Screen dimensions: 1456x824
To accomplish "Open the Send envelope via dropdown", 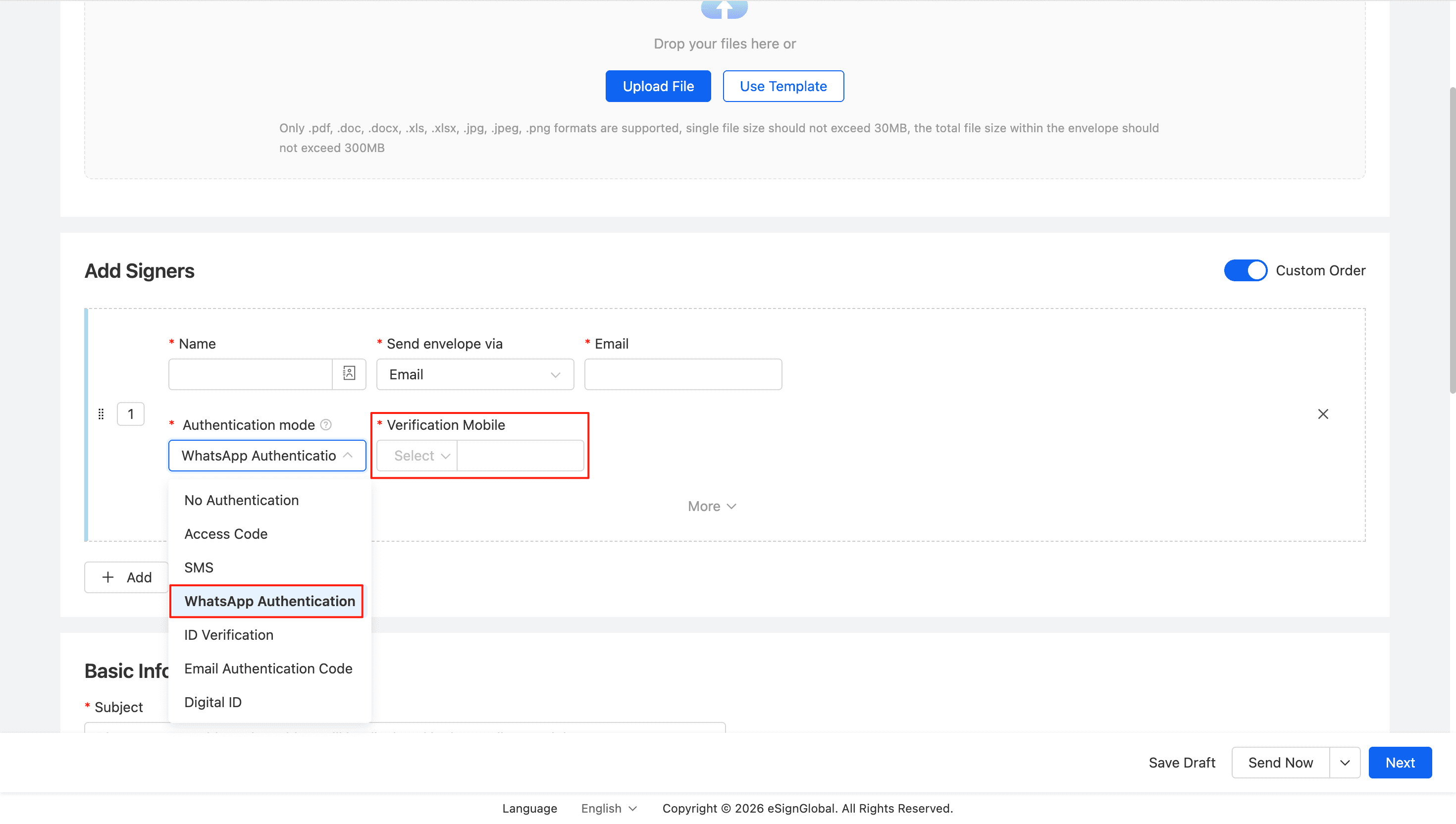I will click(475, 375).
